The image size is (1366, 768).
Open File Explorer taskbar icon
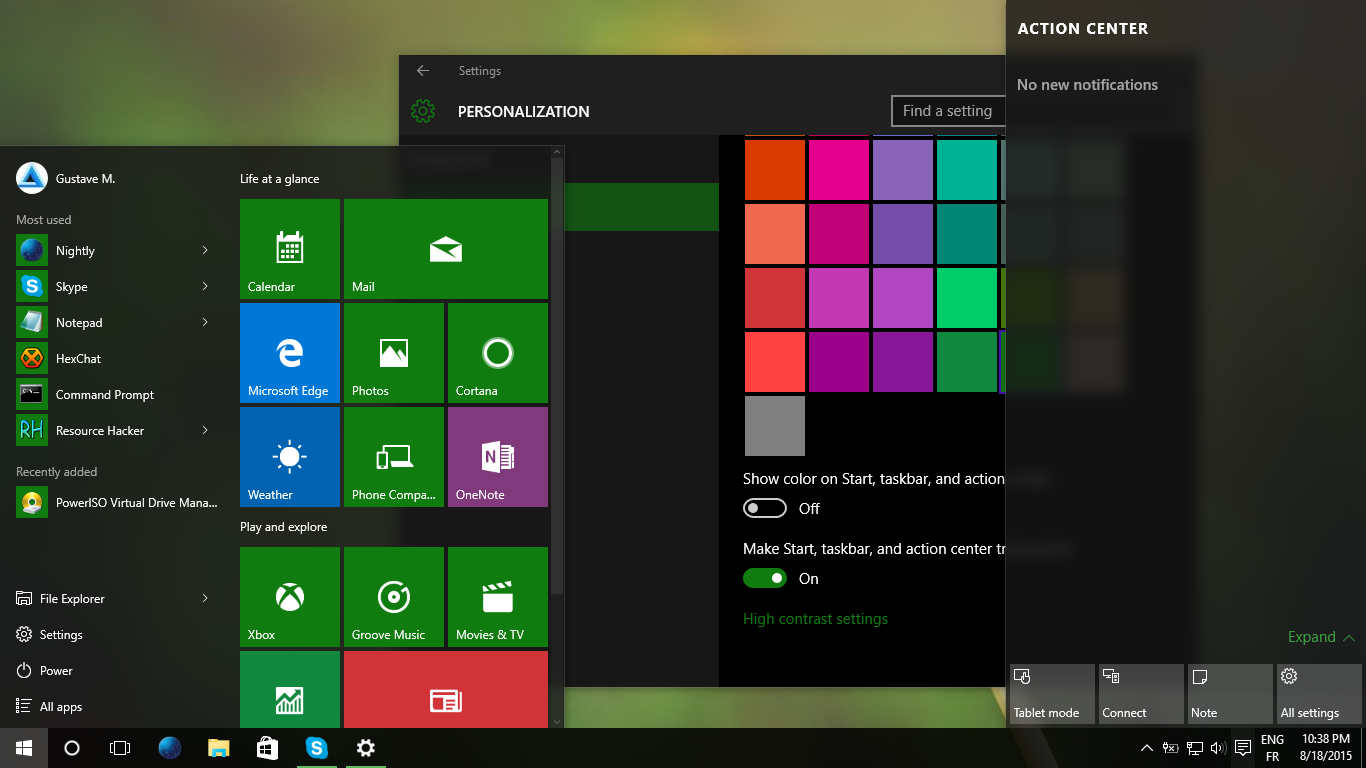pos(218,748)
